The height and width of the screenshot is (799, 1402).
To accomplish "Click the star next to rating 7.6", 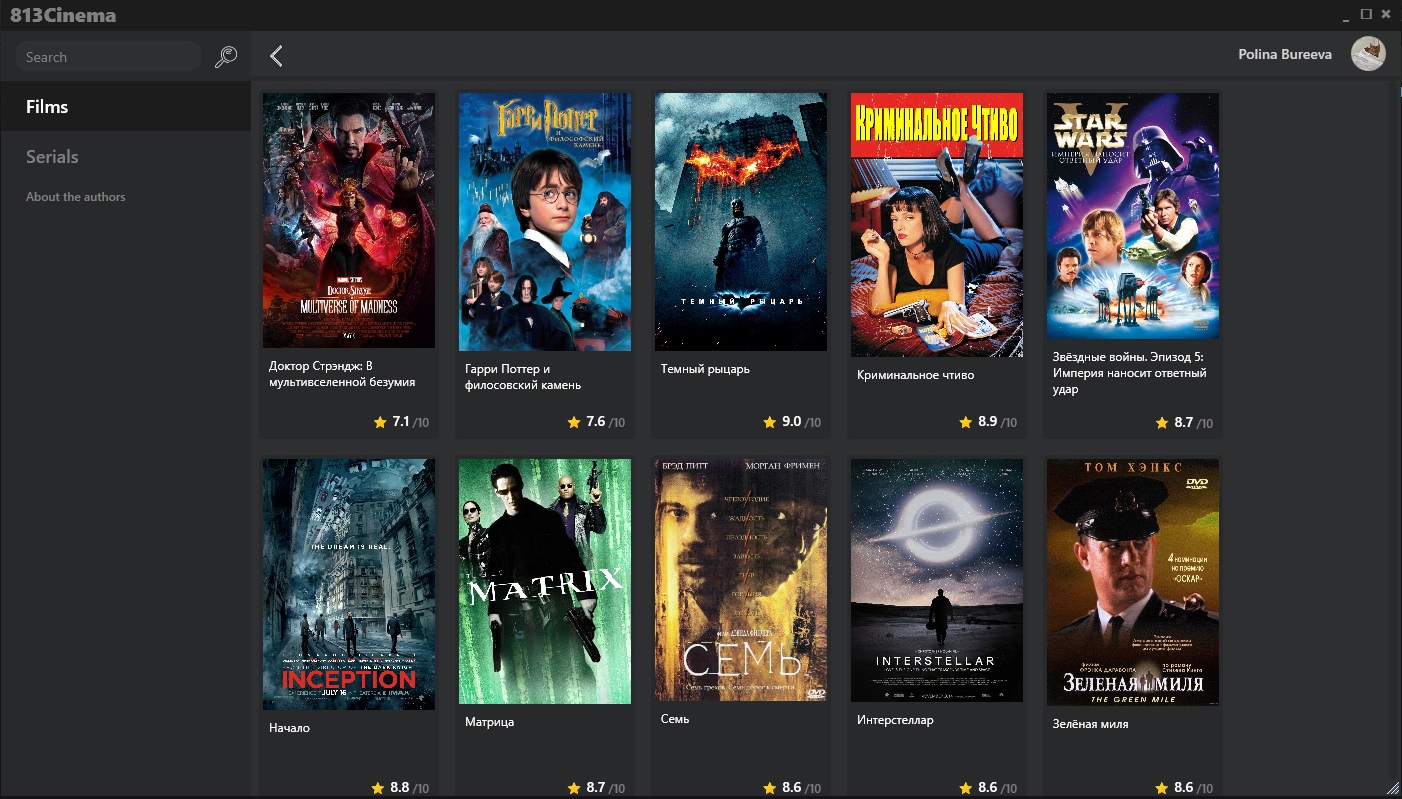I will [574, 422].
